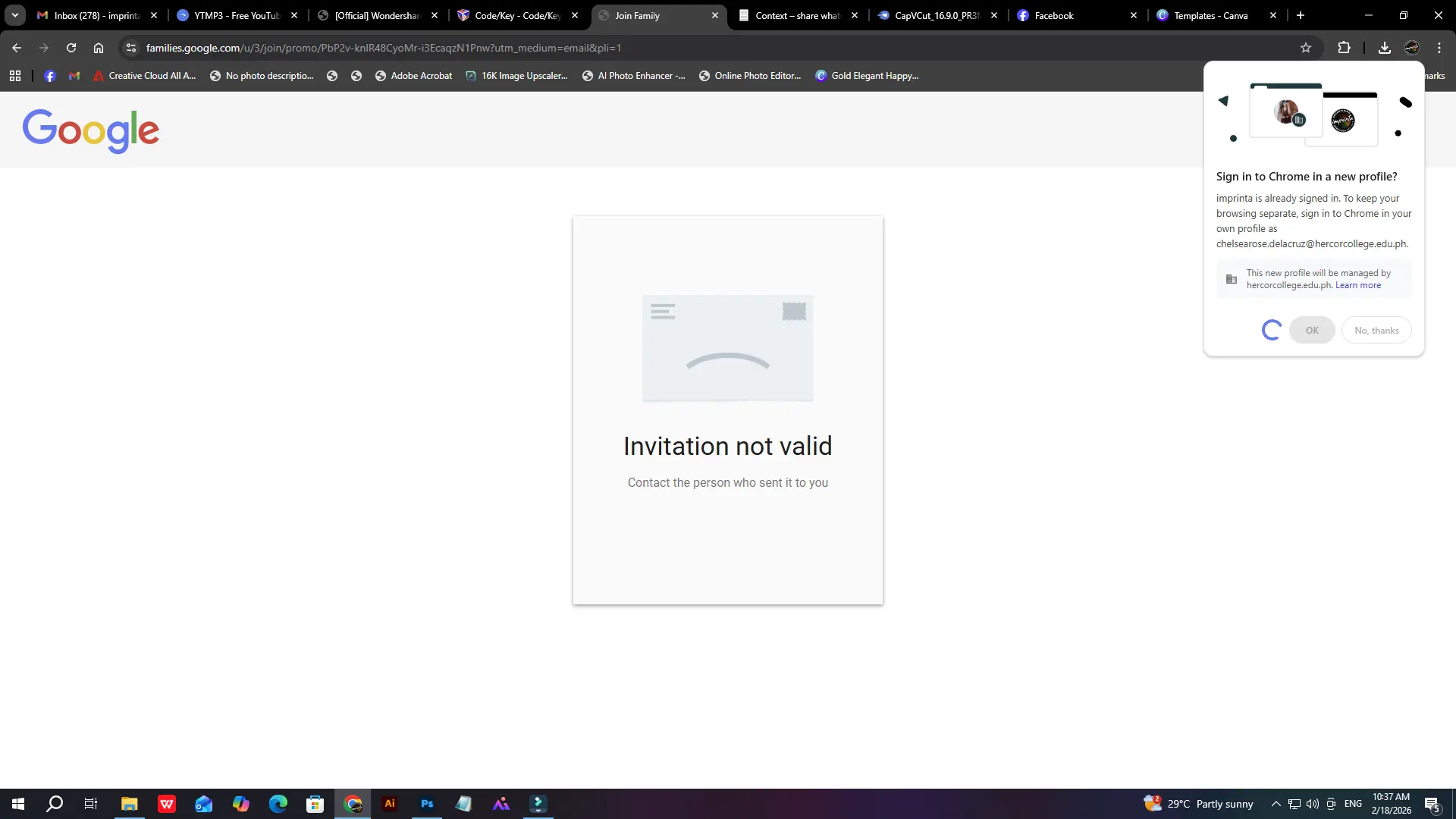Open File Explorer from taskbar
This screenshot has height=819, width=1456.
click(129, 804)
